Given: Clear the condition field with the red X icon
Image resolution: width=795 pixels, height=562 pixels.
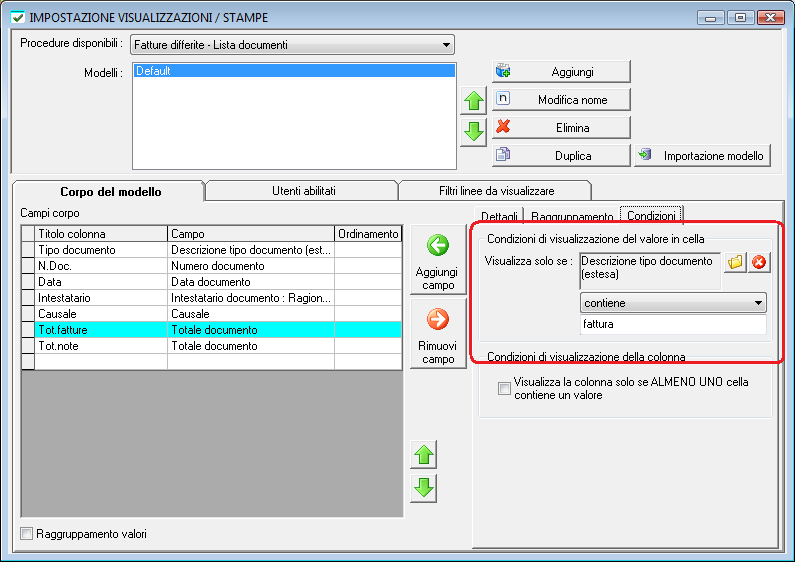Looking at the screenshot, I should point(758,262).
